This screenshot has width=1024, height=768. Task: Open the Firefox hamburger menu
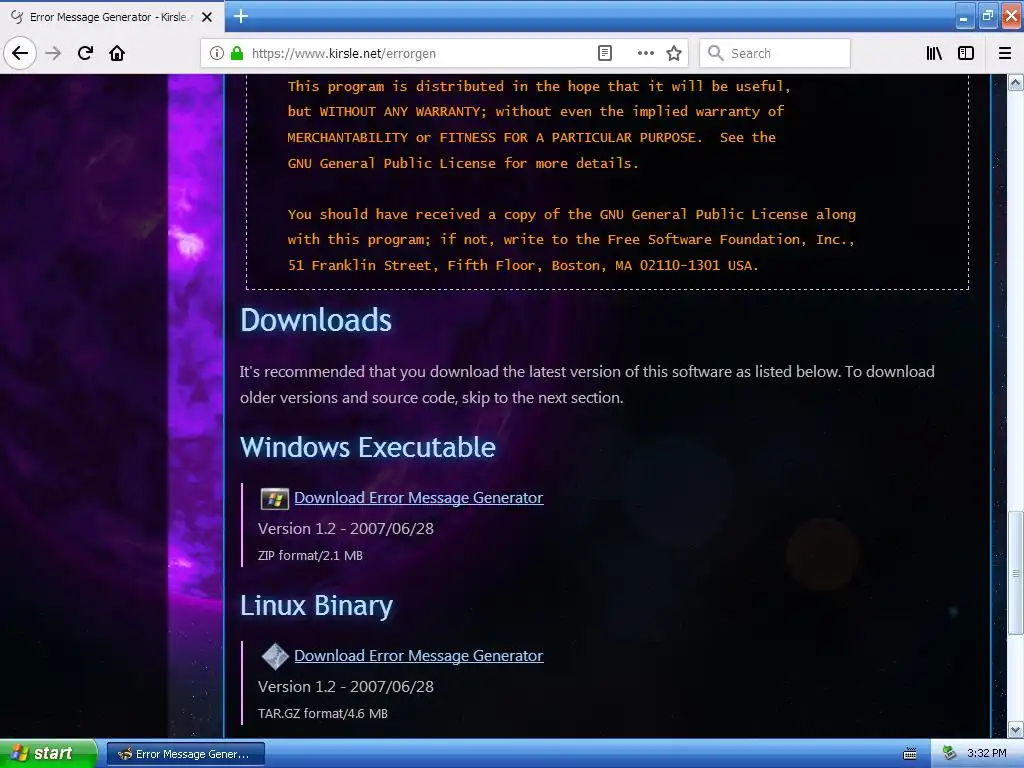1004,53
